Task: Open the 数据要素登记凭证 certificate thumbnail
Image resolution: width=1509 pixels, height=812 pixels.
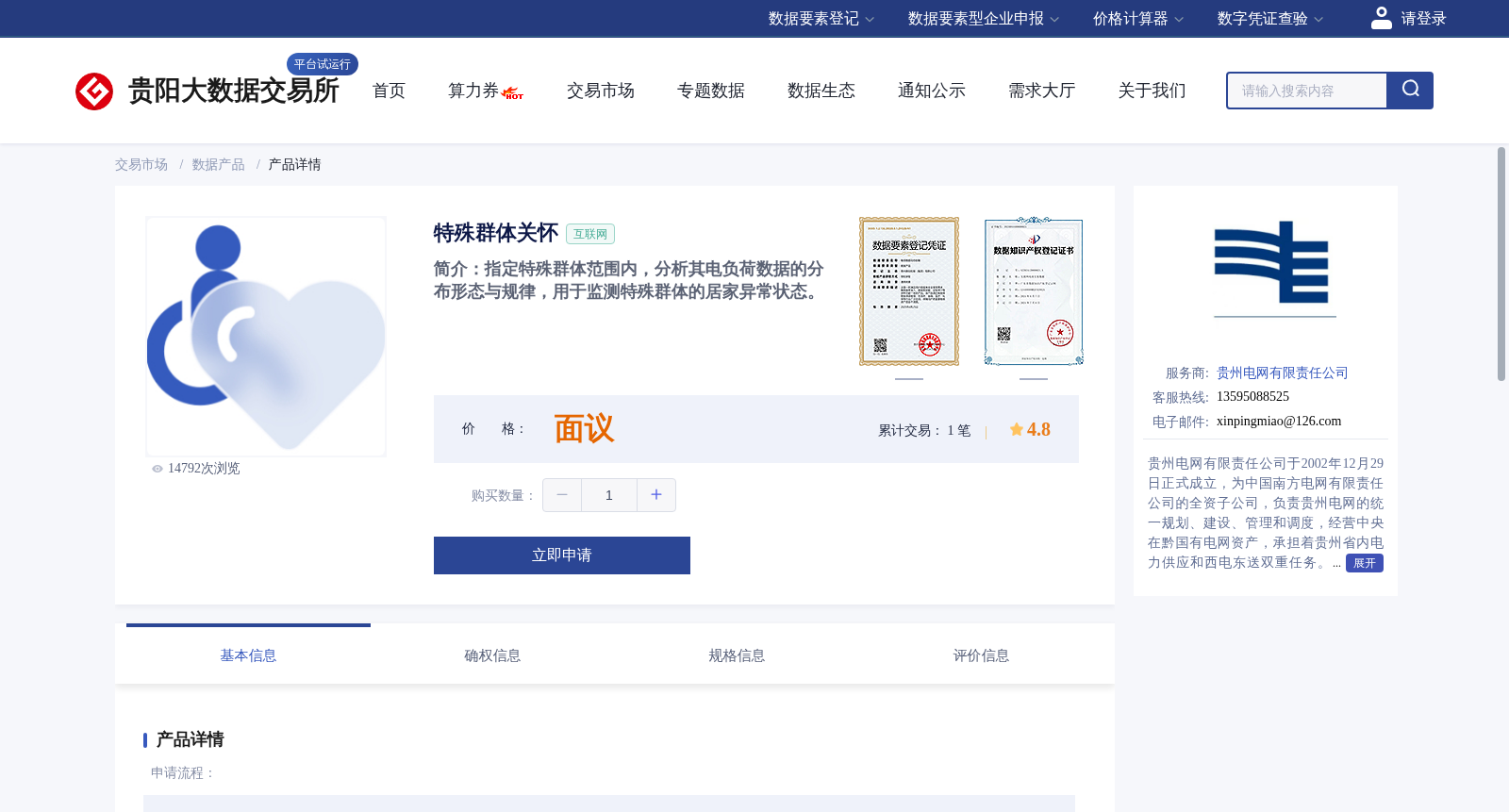Action: pos(909,291)
